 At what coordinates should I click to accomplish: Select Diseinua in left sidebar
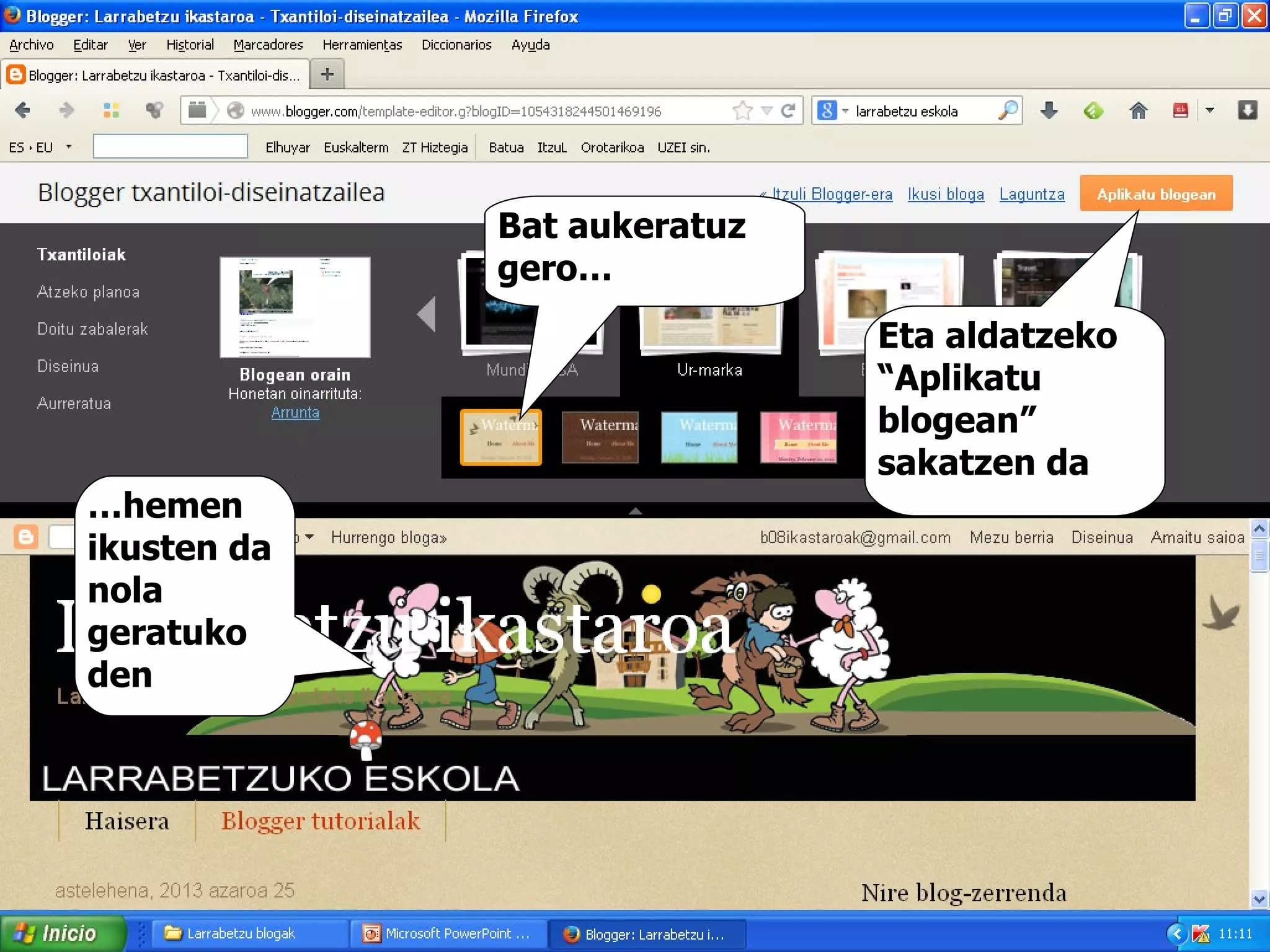click(x=68, y=366)
